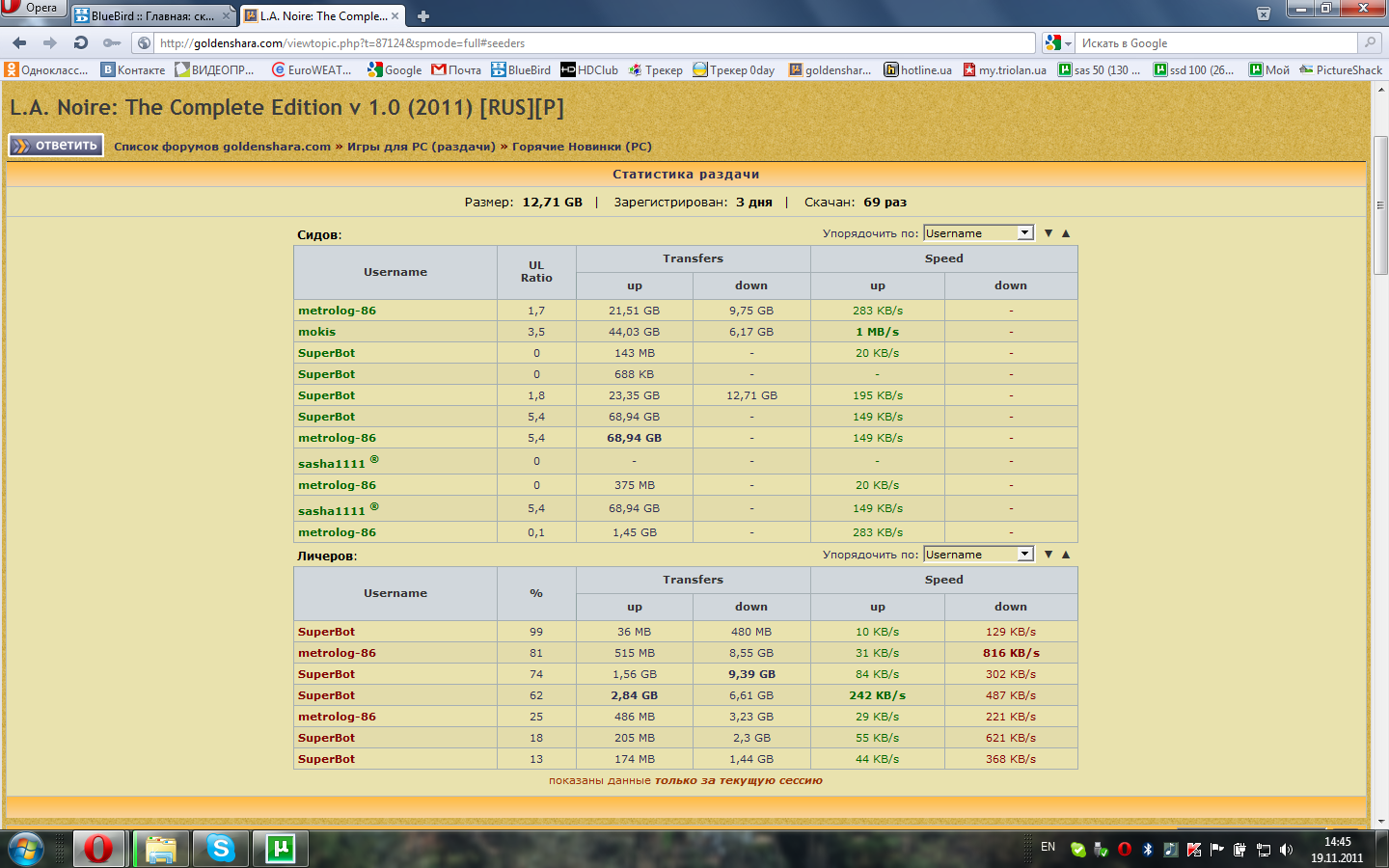The image size is (1389, 868).
Task: Open Opera from the taskbar
Action: (x=98, y=849)
